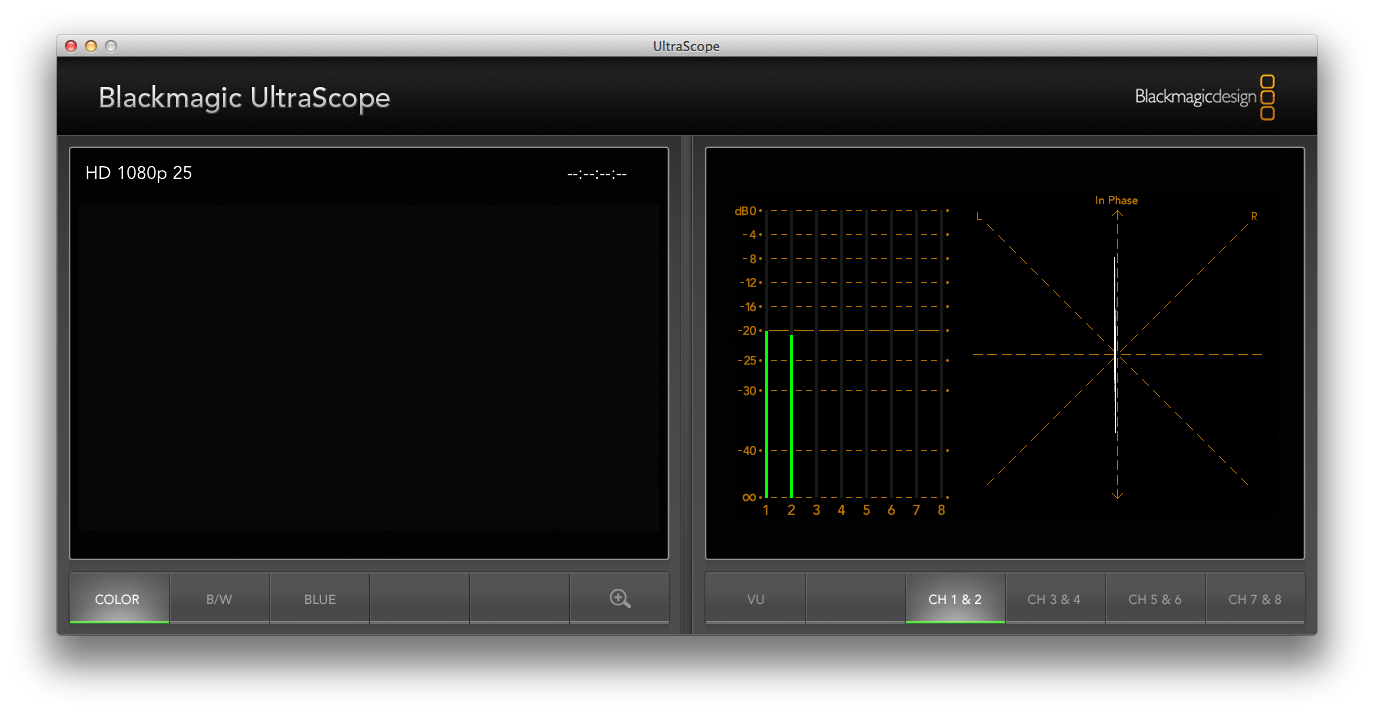This screenshot has height=714, width=1374.
Task: Click the HD 1080p 25 format label
Action: coord(139,173)
